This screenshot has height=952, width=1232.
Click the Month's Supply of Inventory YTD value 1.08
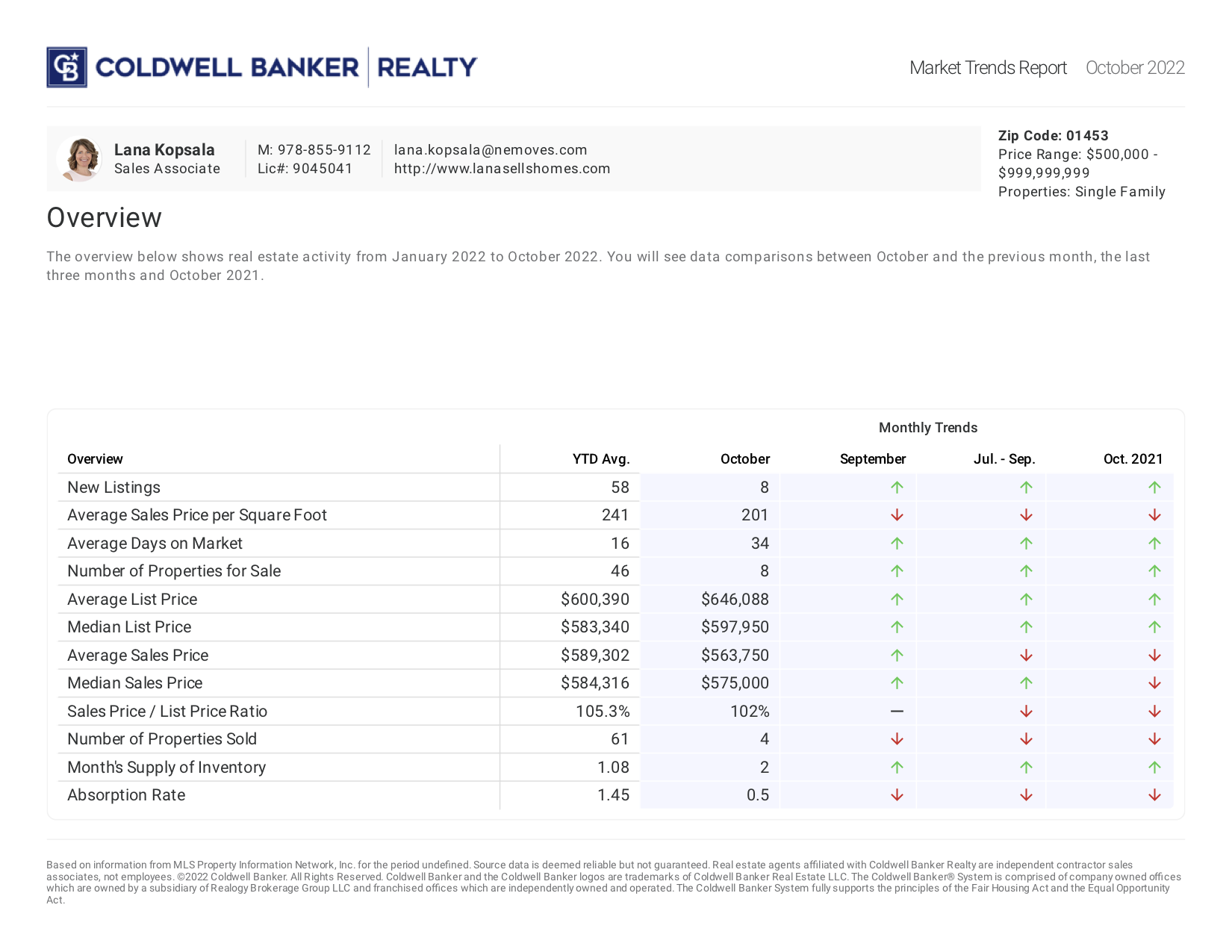[613, 768]
